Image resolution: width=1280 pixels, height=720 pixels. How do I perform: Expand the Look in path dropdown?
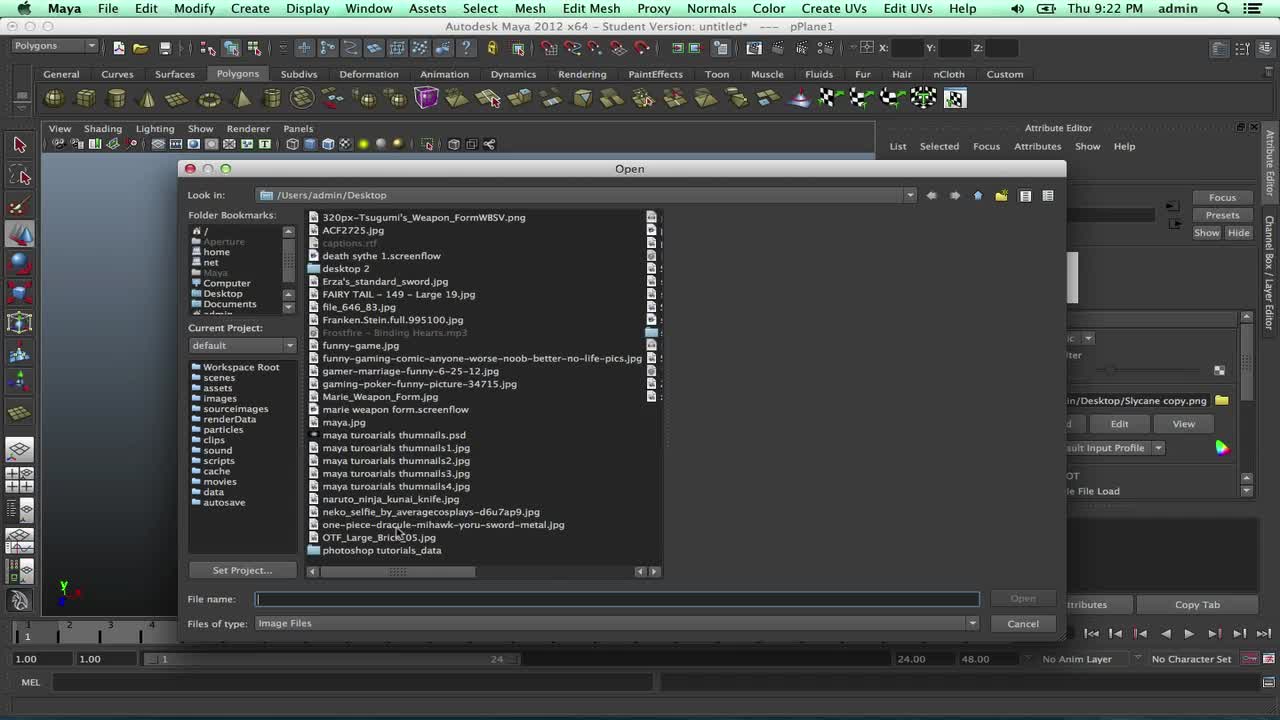[x=909, y=195]
